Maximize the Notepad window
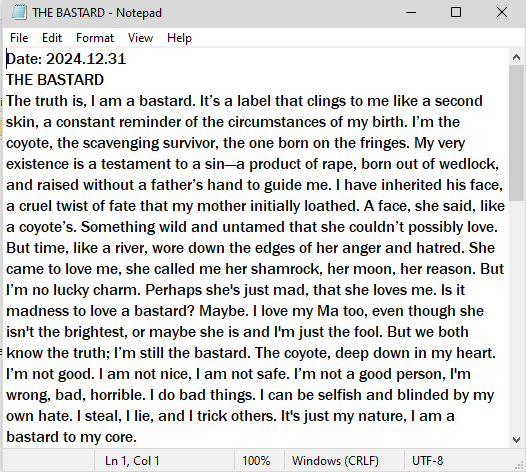Viewport: 526px width, 472px height. click(x=456, y=13)
